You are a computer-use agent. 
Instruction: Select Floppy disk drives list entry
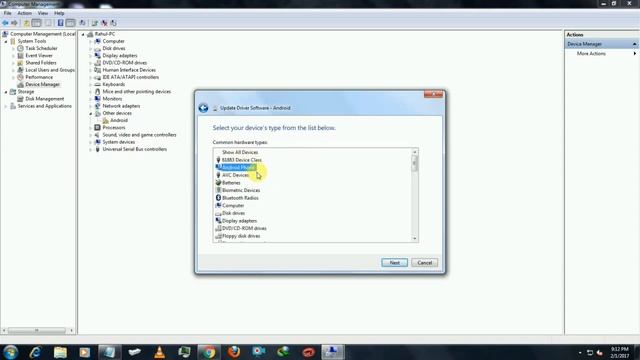[x=241, y=236]
